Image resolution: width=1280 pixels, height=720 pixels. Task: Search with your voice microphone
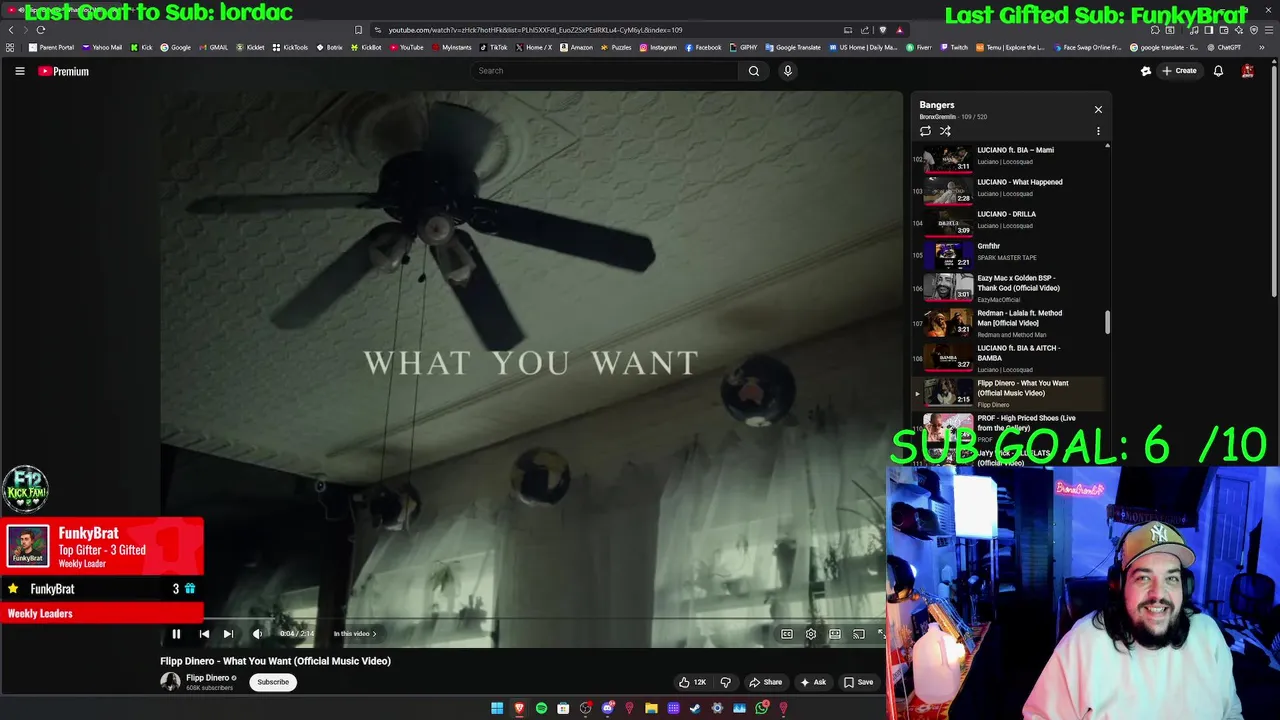point(788,71)
